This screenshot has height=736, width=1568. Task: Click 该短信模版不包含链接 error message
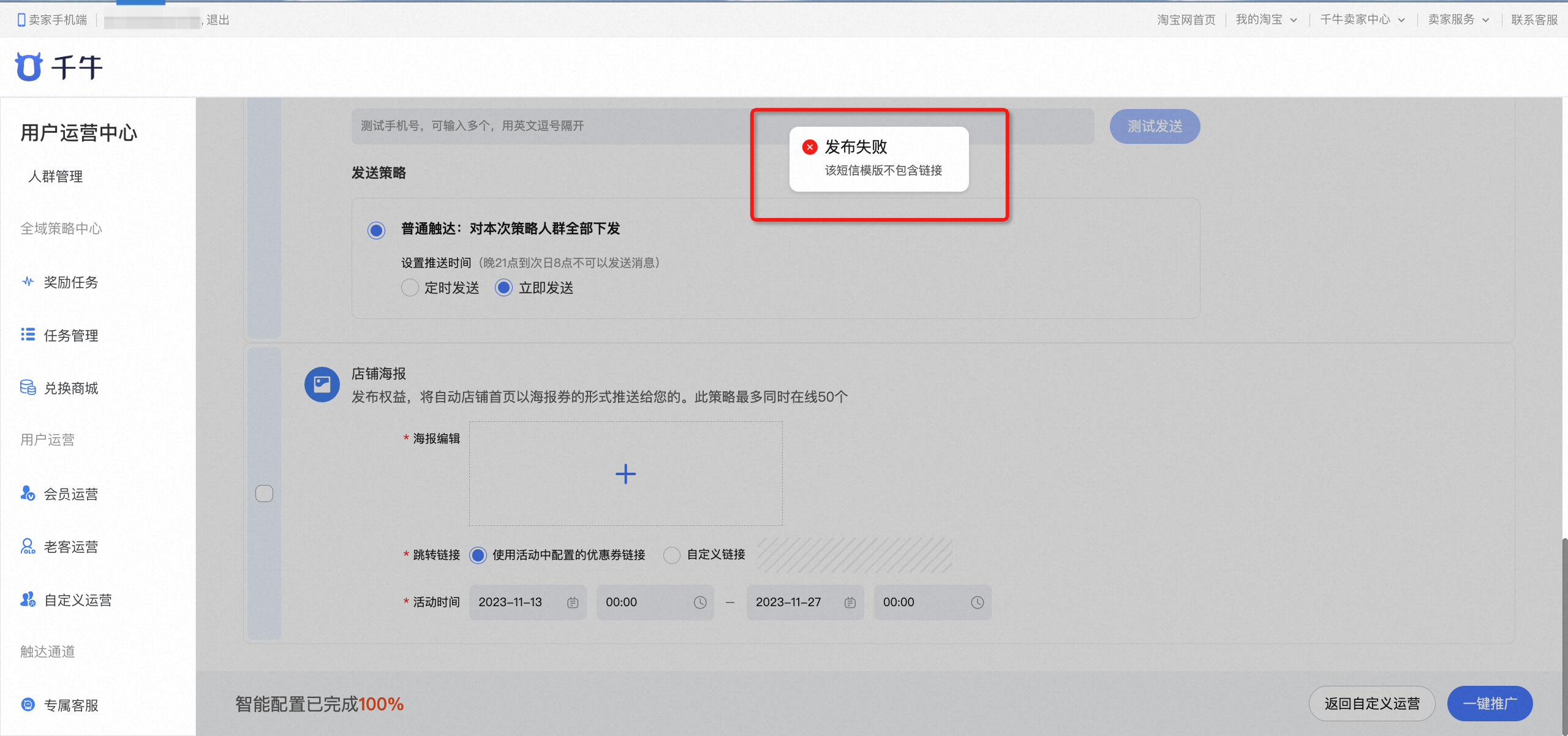pyautogui.click(x=883, y=170)
